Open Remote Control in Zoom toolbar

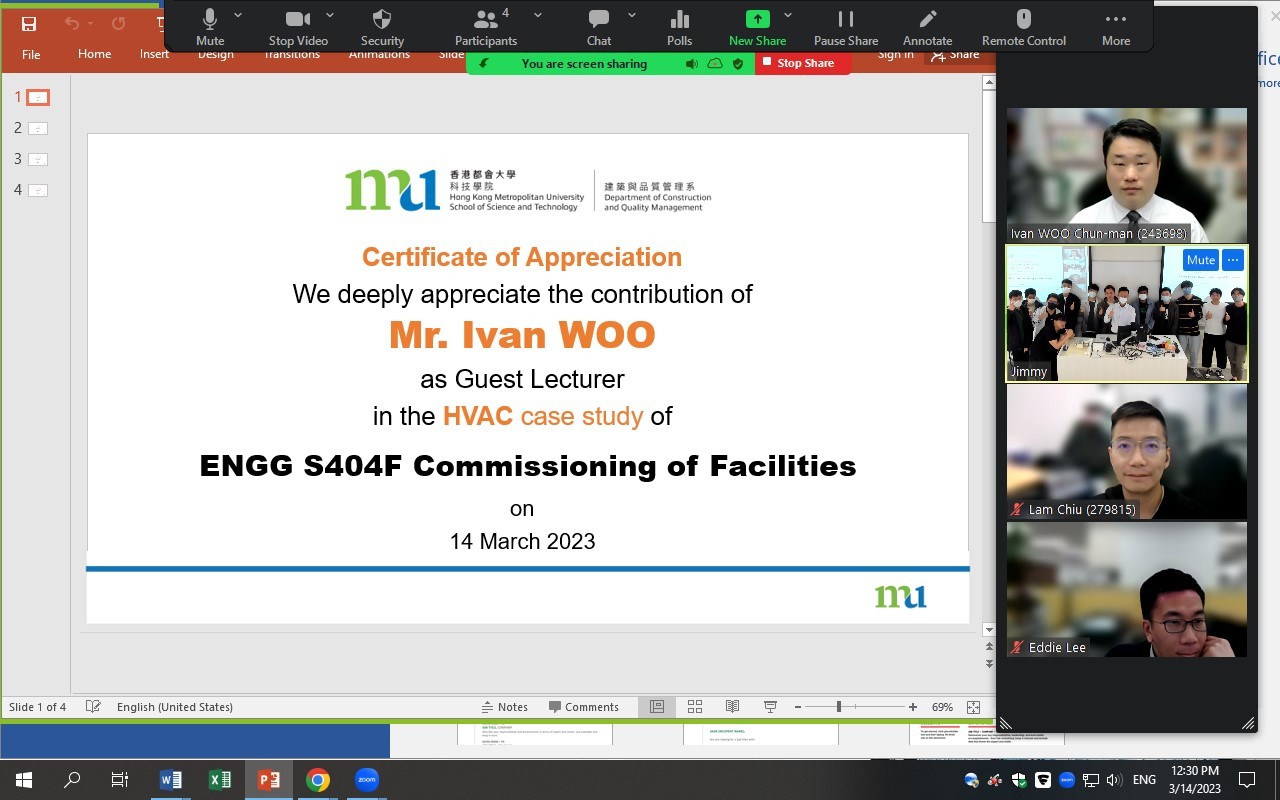pos(1023,27)
